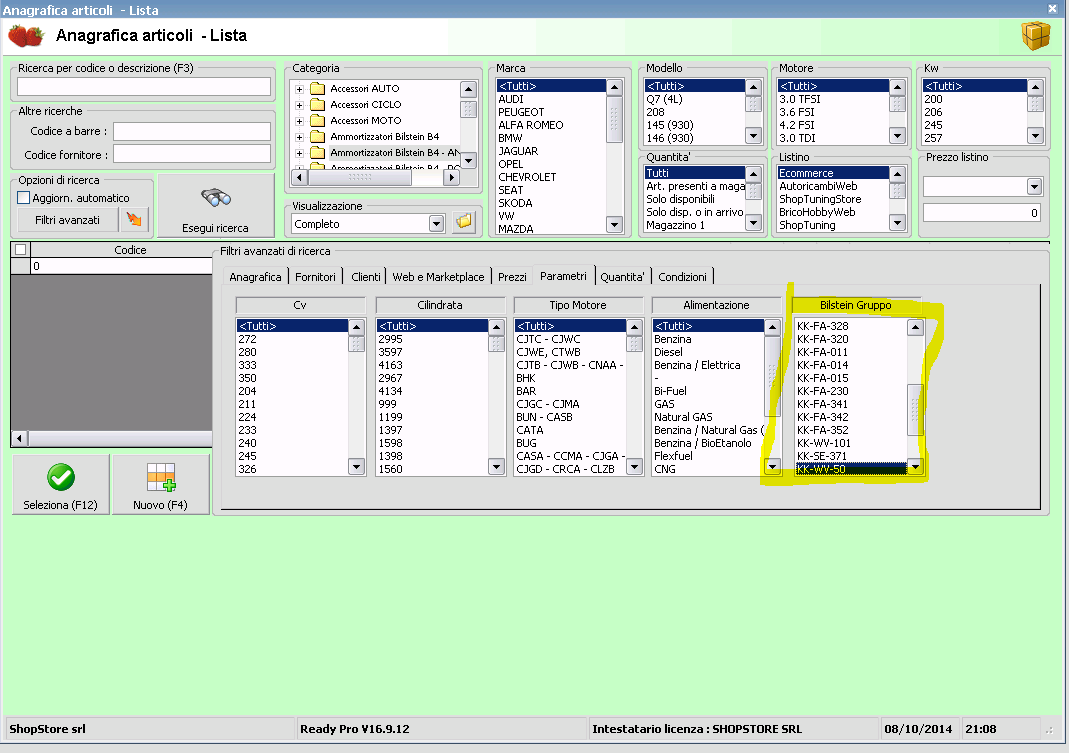
Task: Click the Marca list scrollbar thumb
Action: (614, 119)
